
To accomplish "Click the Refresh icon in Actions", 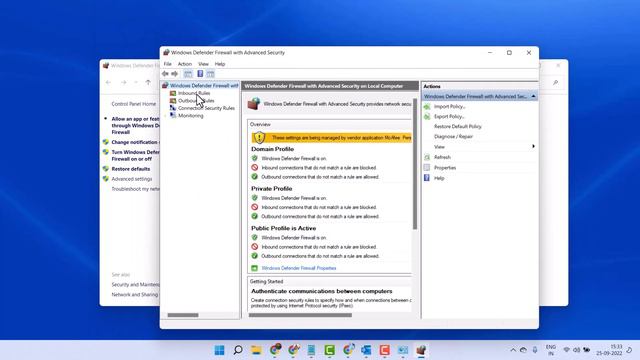I will tap(427, 157).
